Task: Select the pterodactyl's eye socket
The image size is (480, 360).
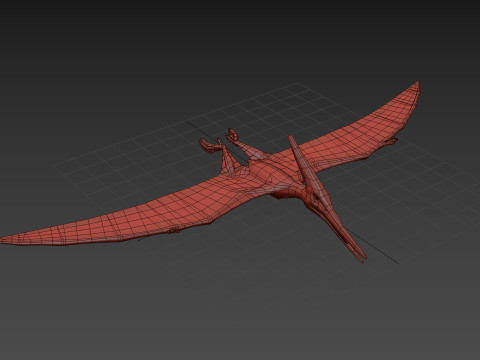Action: 316,197
